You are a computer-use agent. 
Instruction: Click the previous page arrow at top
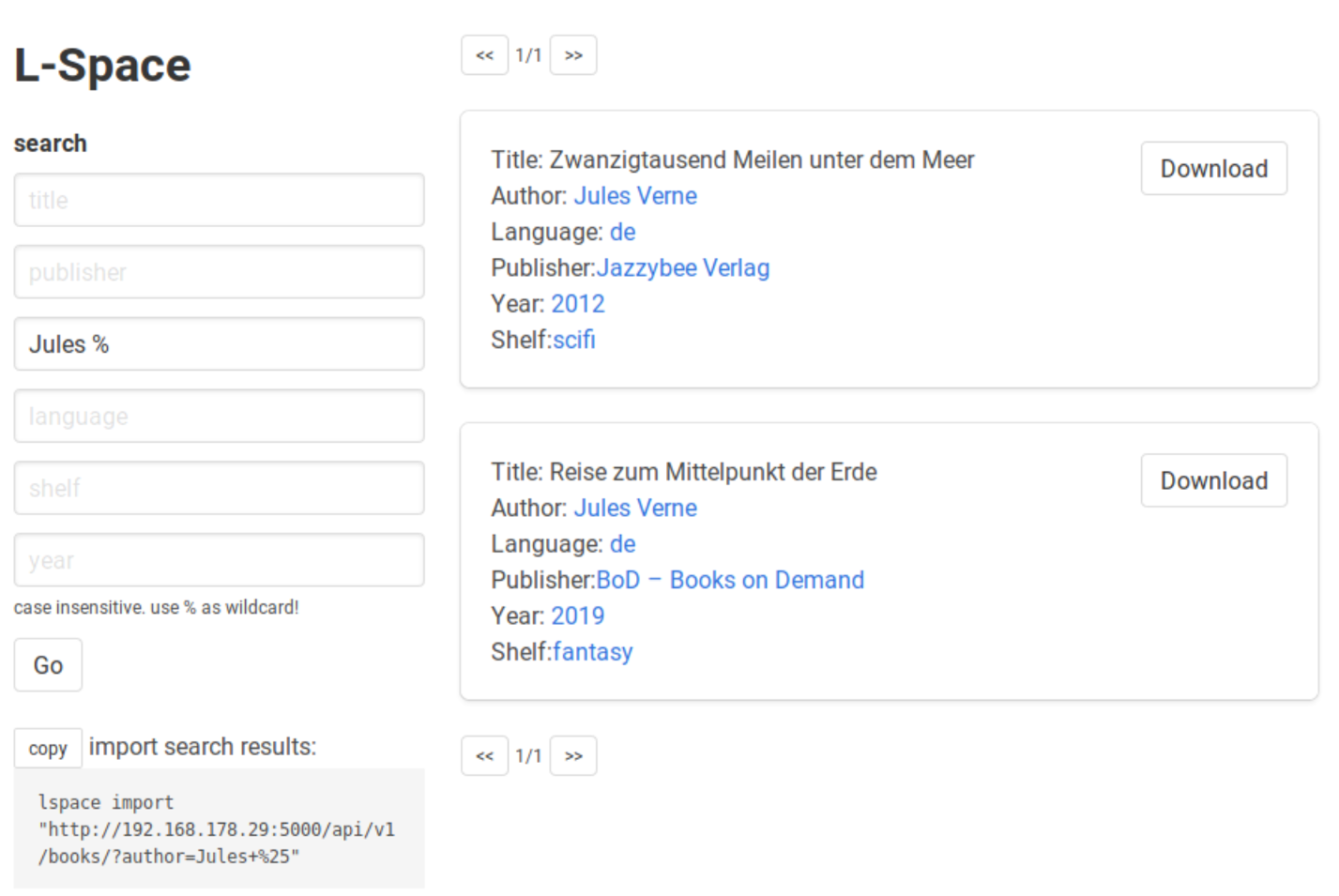point(484,54)
